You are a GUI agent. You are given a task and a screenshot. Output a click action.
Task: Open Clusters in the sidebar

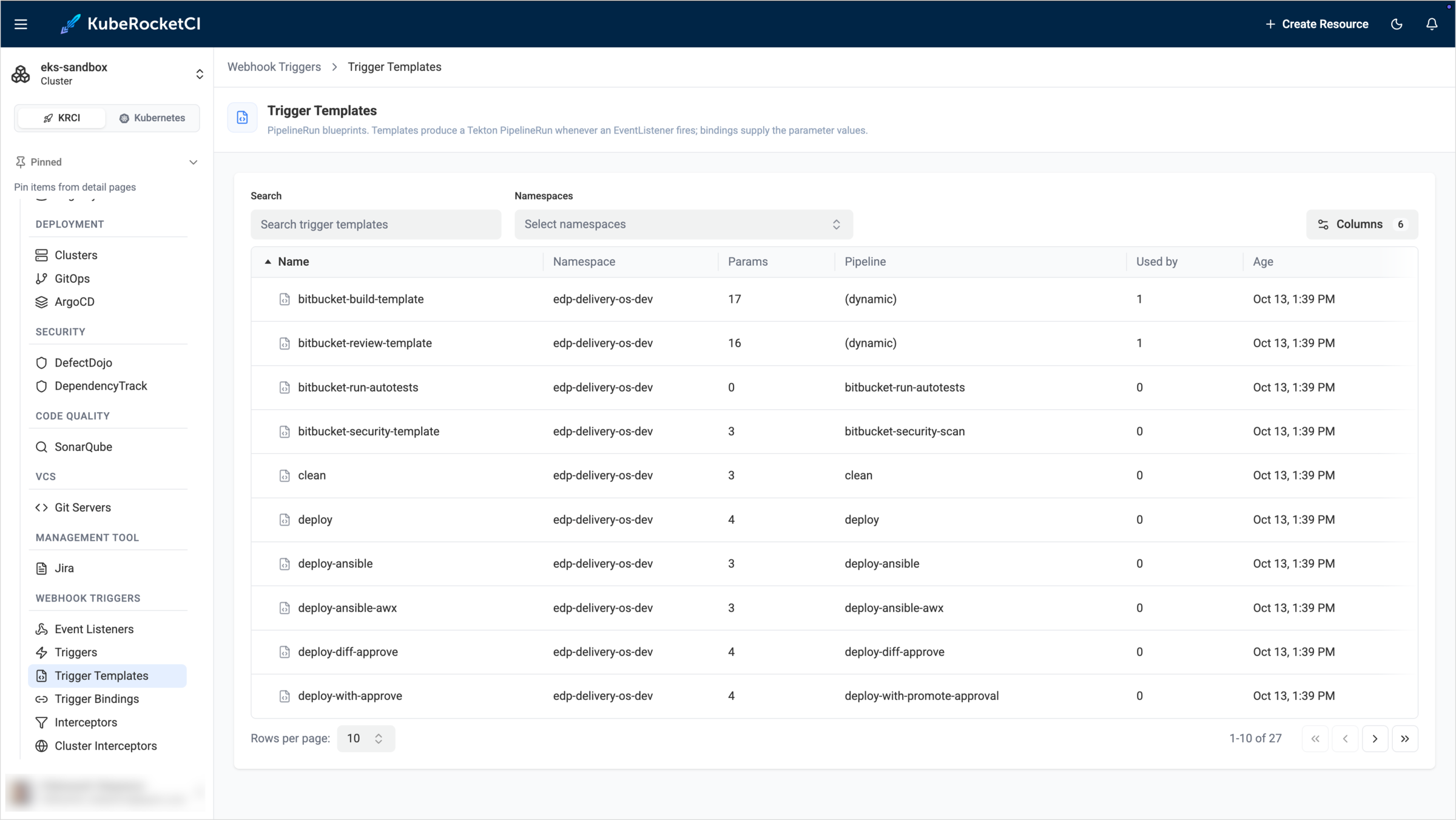pos(107,255)
